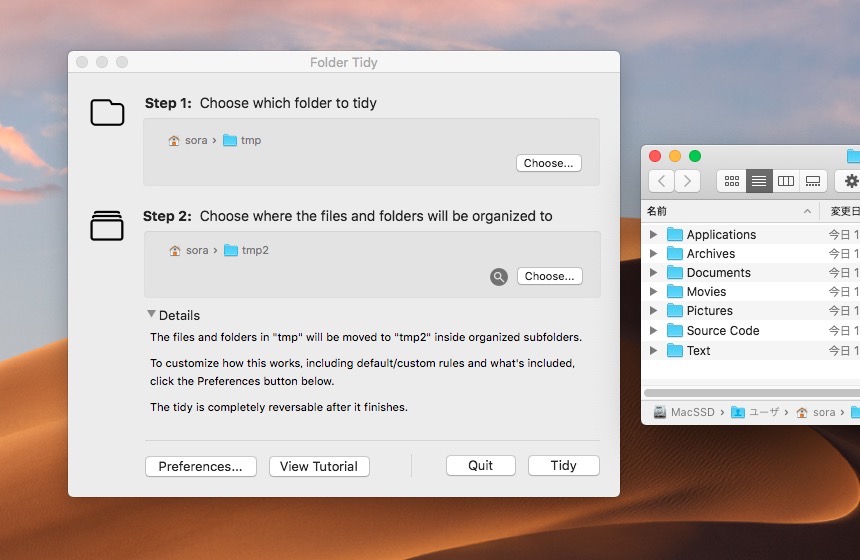Viewport: 860px width, 560px height.
Task: Click the sora home icon in Finder path bar
Action: pos(802,412)
